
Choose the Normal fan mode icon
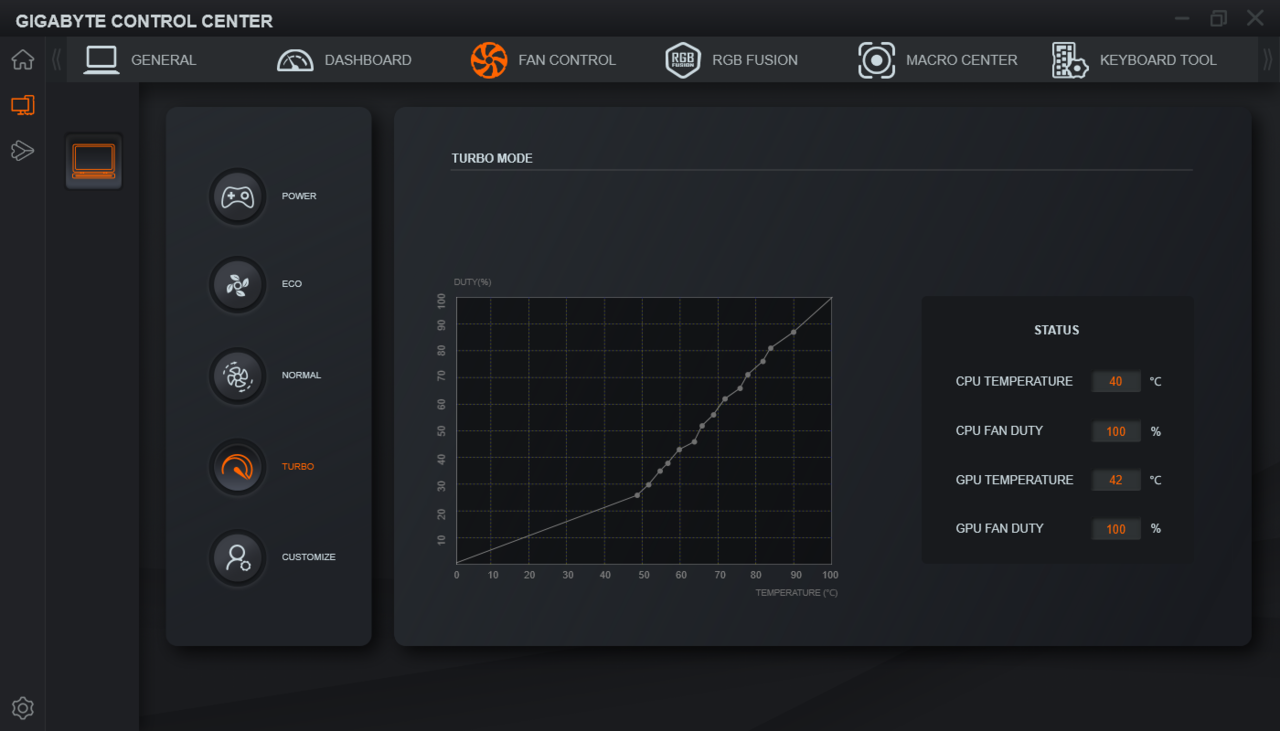237,376
